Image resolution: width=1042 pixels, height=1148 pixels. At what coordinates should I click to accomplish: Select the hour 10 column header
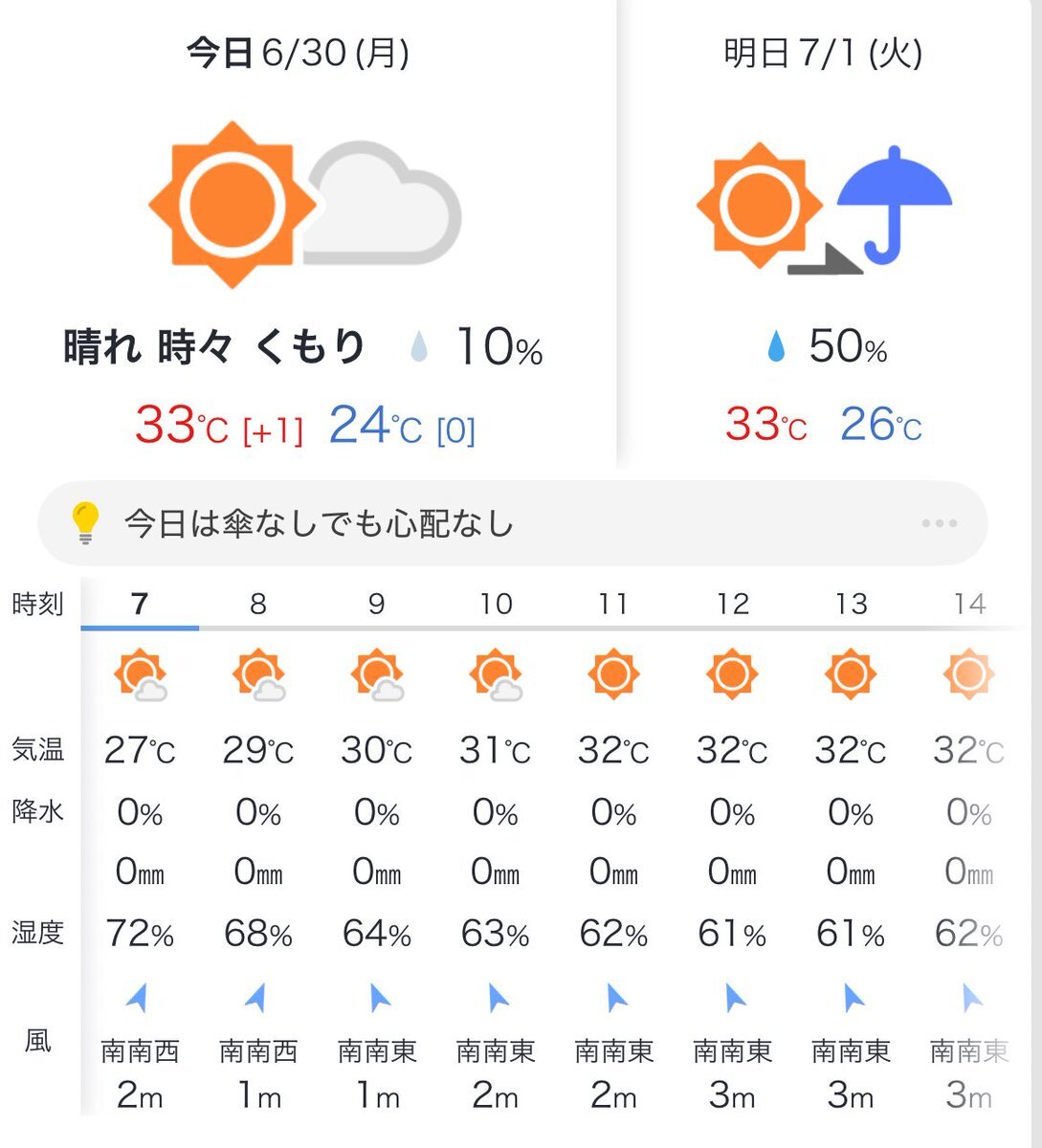[x=496, y=604]
